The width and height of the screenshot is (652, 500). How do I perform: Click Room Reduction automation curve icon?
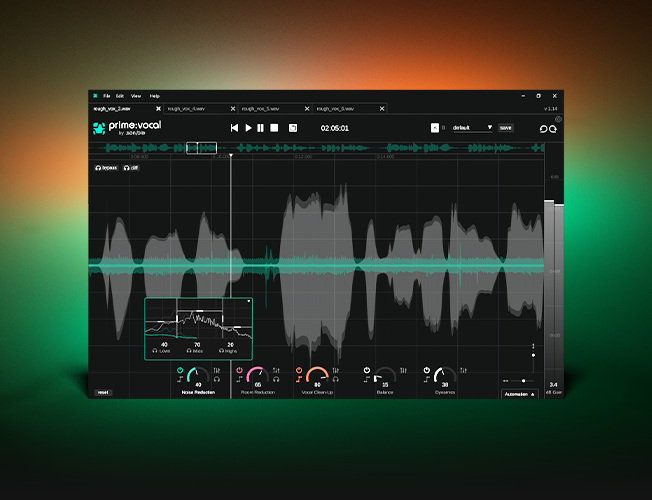coord(240,379)
